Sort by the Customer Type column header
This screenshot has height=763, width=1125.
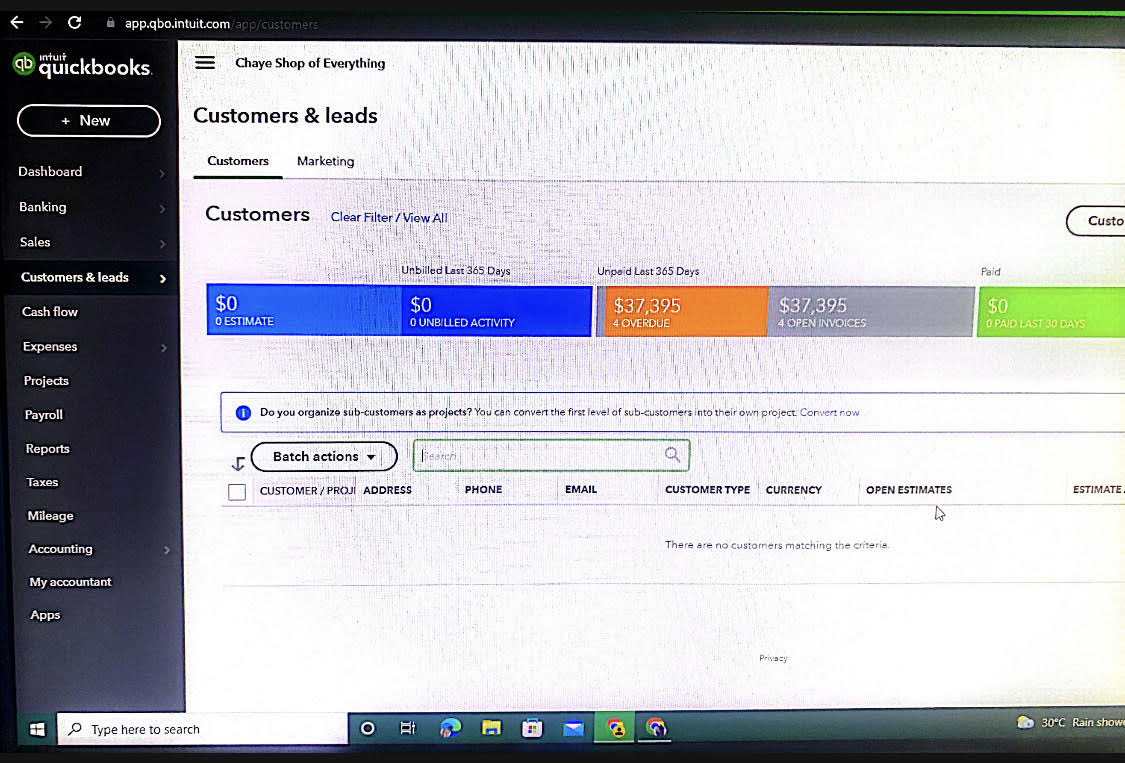(x=707, y=490)
